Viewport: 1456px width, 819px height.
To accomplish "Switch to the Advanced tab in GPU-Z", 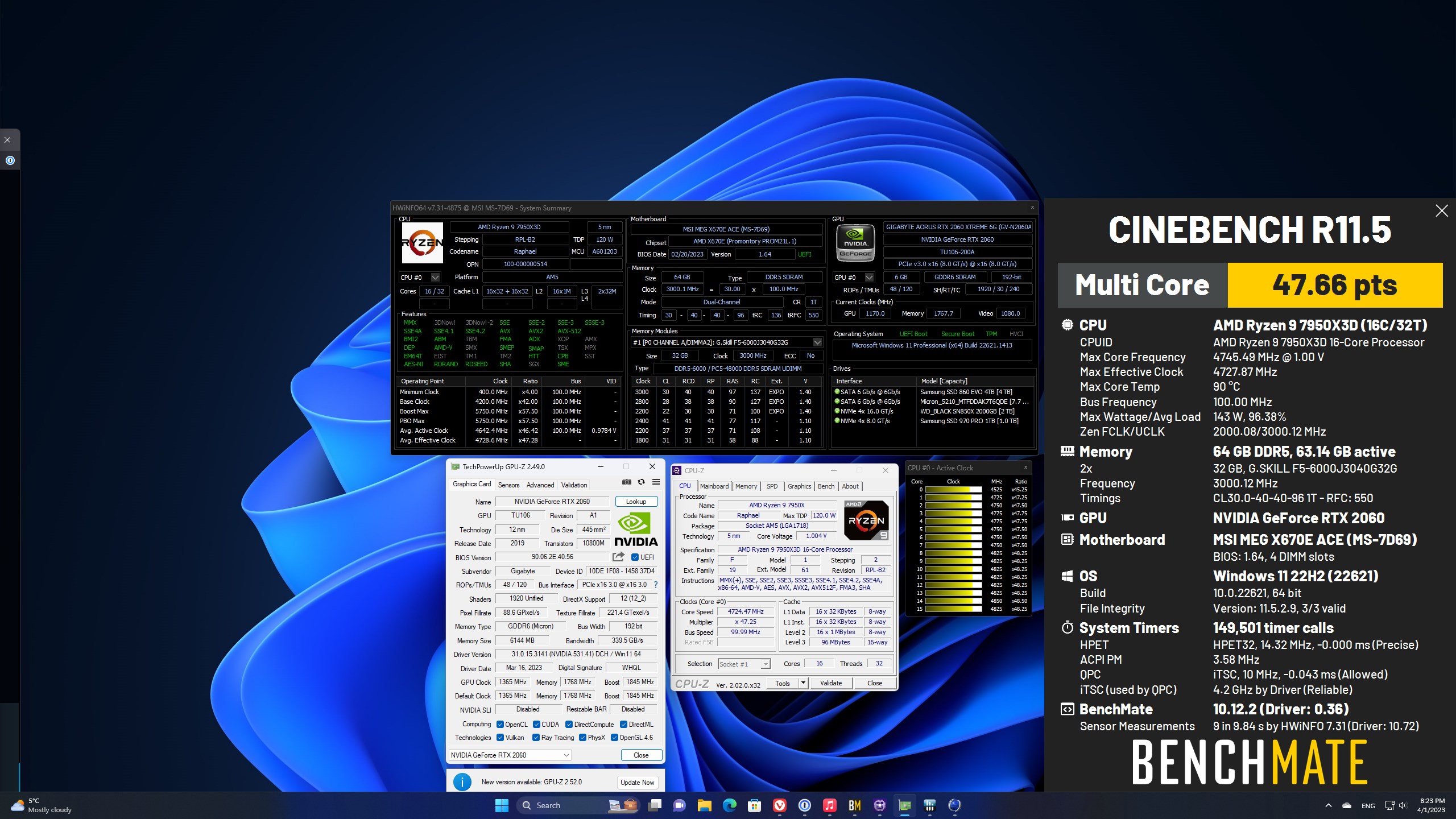I will point(540,485).
